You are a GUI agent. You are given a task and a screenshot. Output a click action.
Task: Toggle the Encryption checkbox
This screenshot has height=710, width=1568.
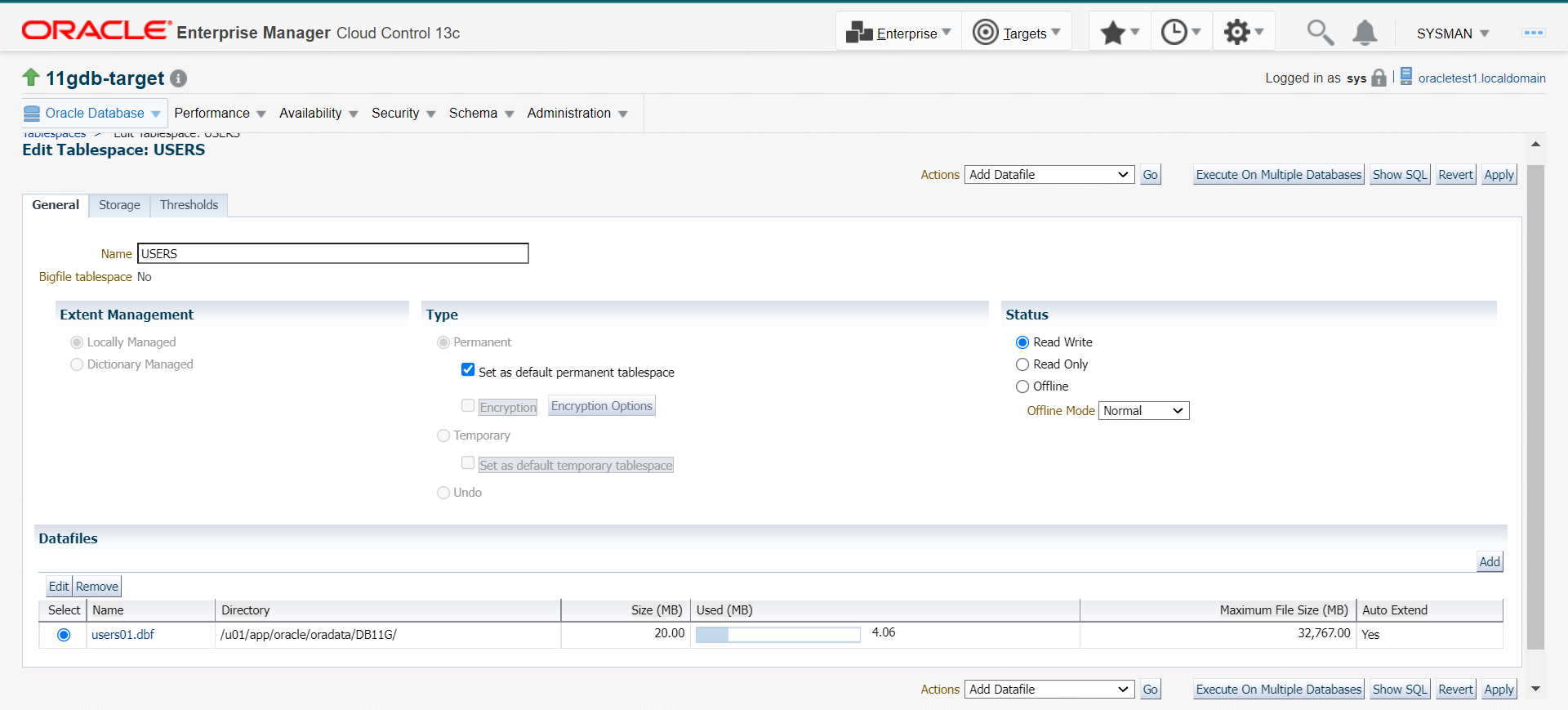468,405
